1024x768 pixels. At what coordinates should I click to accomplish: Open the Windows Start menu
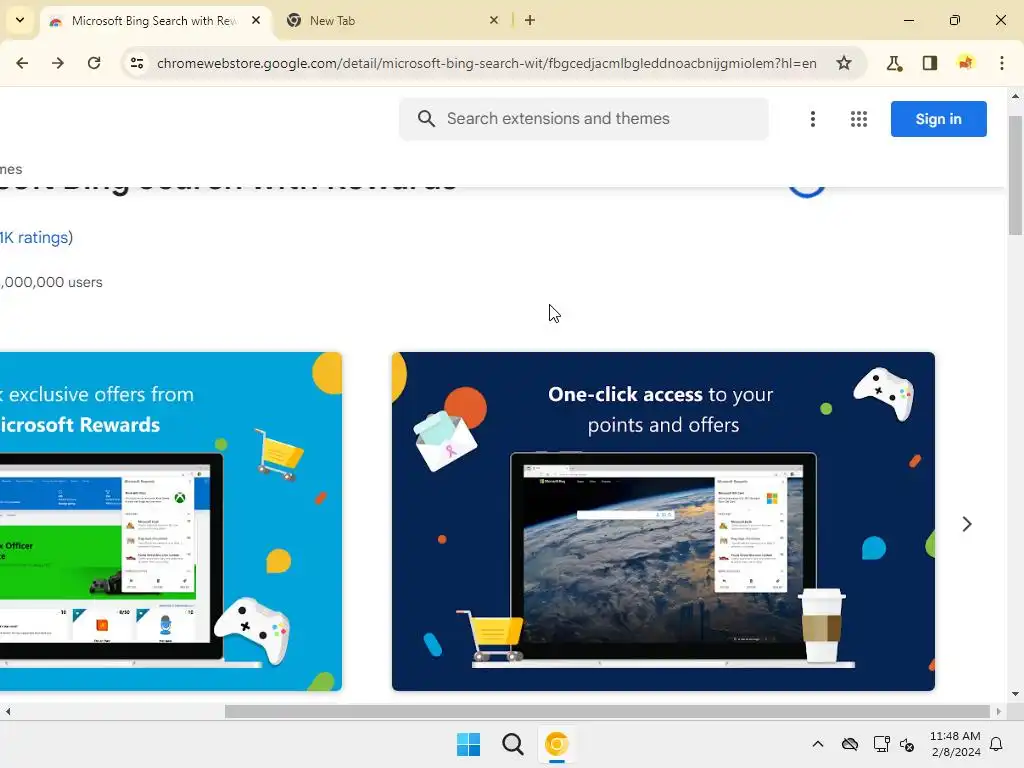pyautogui.click(x=468, y=744)
